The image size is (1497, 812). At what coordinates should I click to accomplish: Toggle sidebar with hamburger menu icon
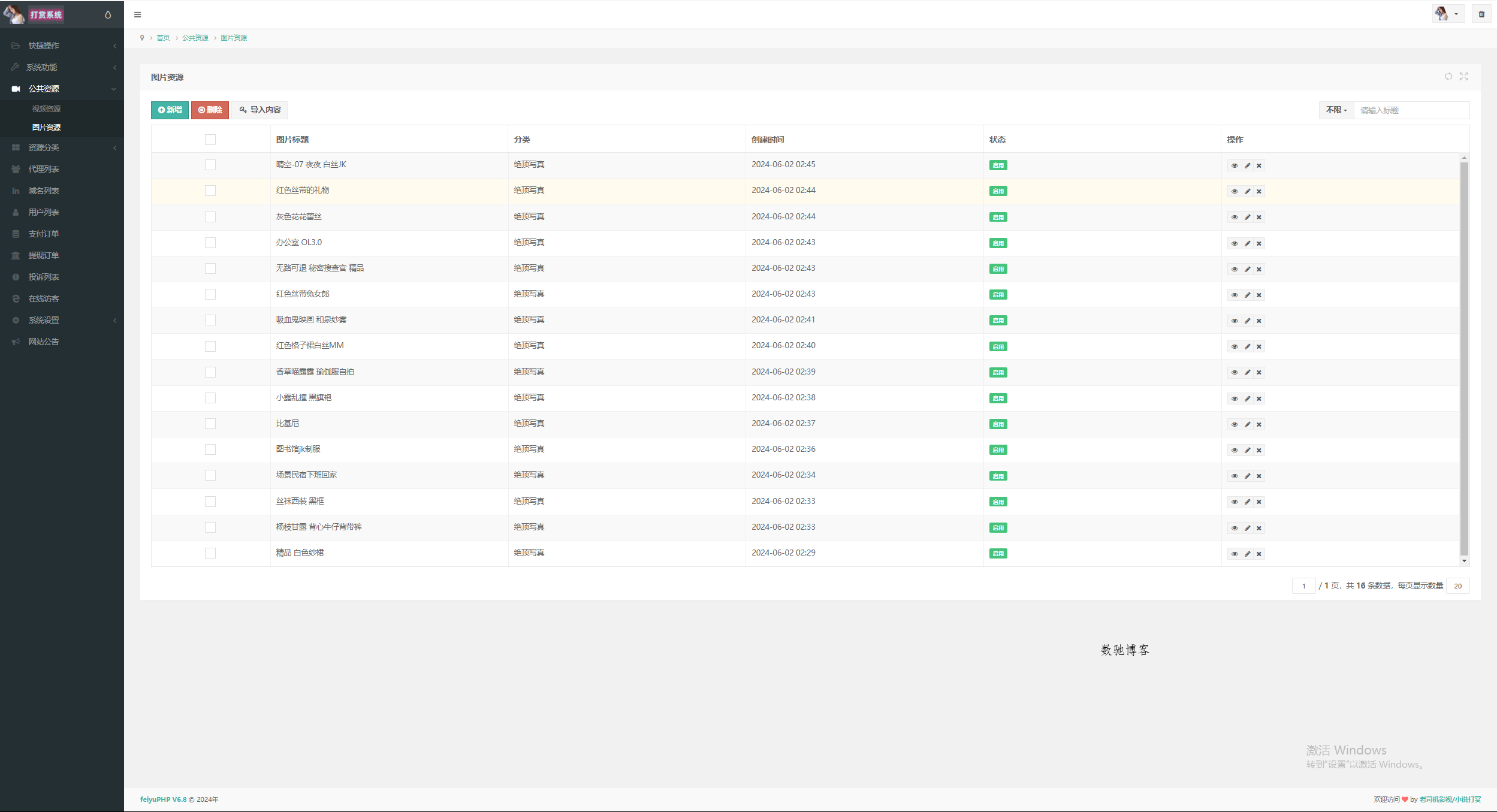[137, 14]
